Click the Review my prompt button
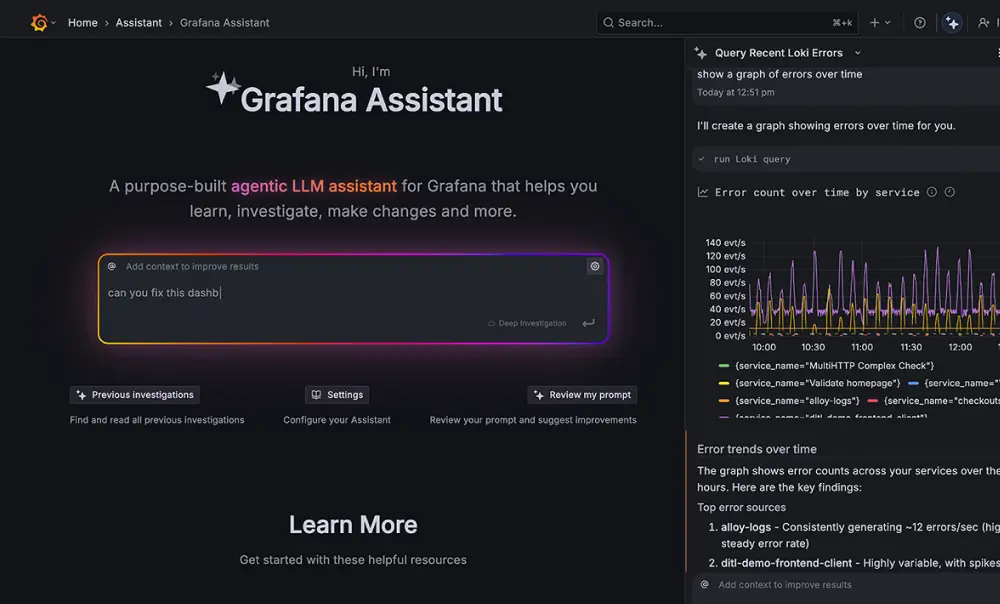Screen dimensions: 1000x604 coord(582,394)
